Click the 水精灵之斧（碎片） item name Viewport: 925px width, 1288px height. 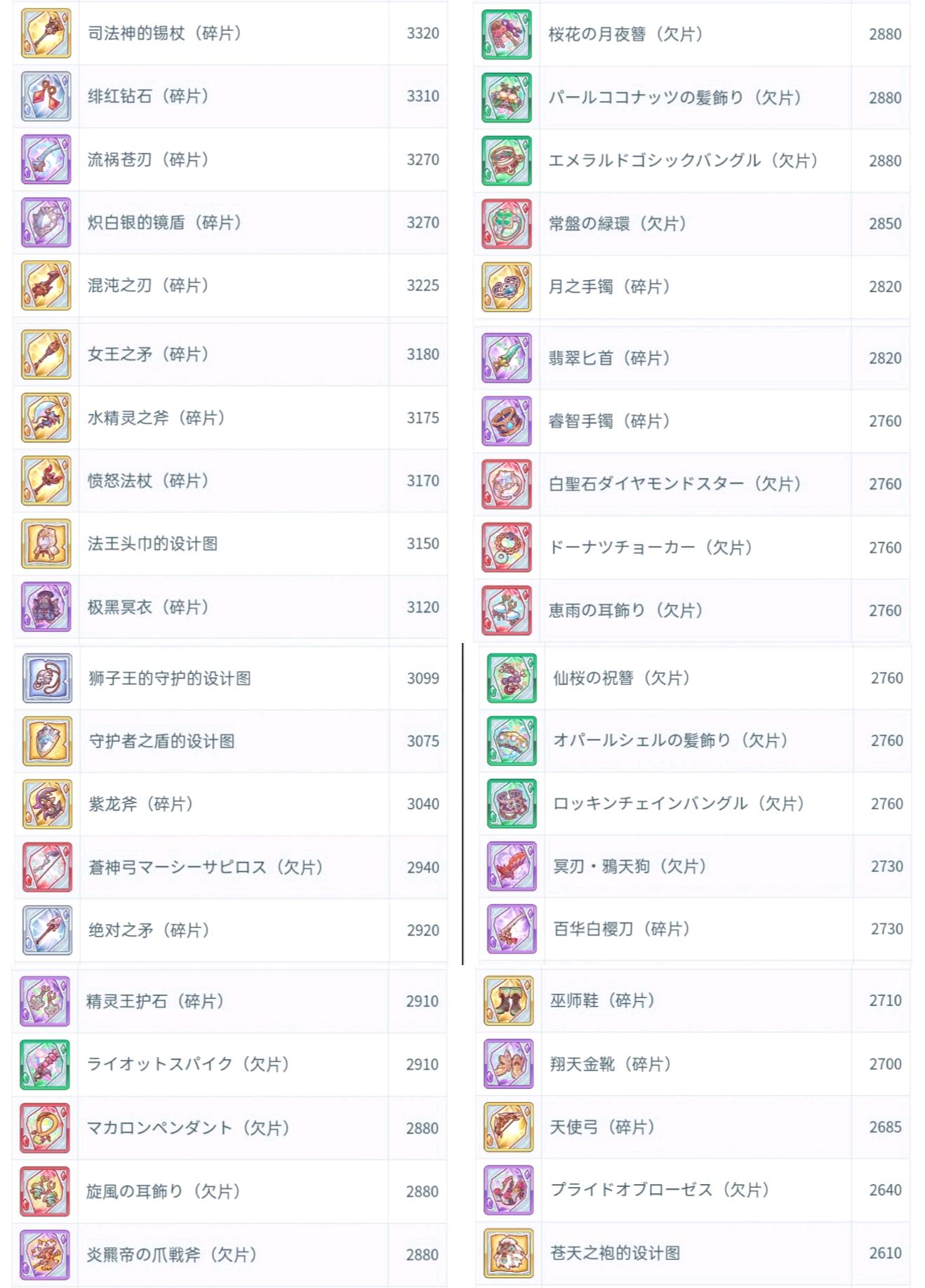click(157, 418)
